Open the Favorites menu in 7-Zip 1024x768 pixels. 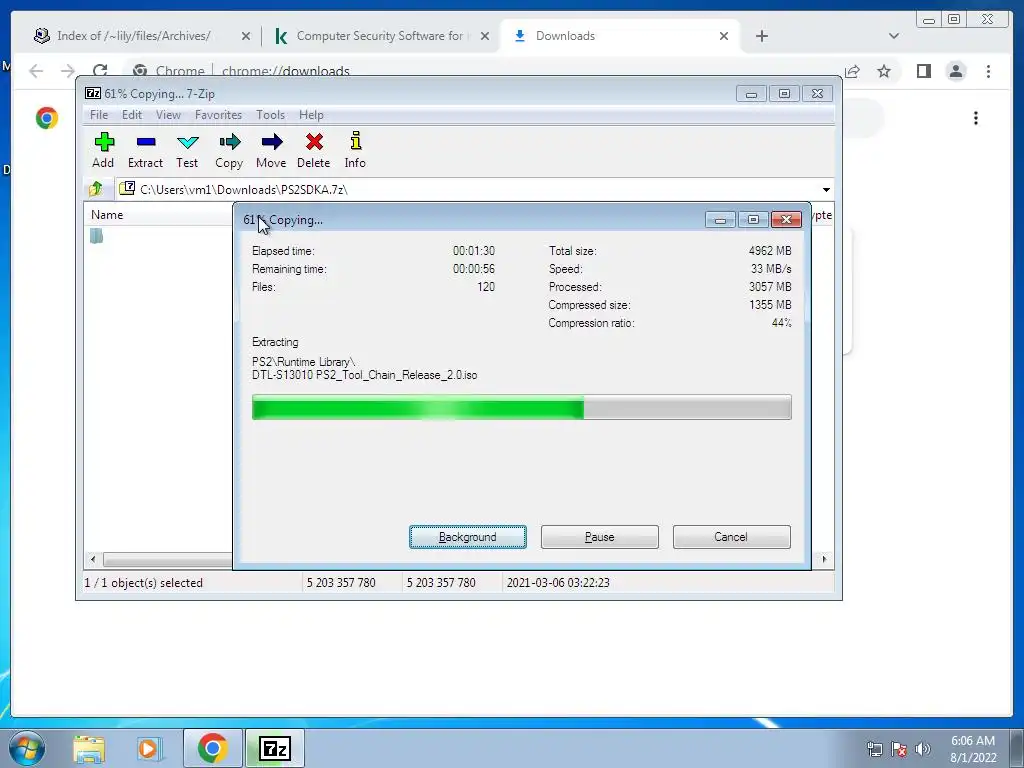point(218,115)
